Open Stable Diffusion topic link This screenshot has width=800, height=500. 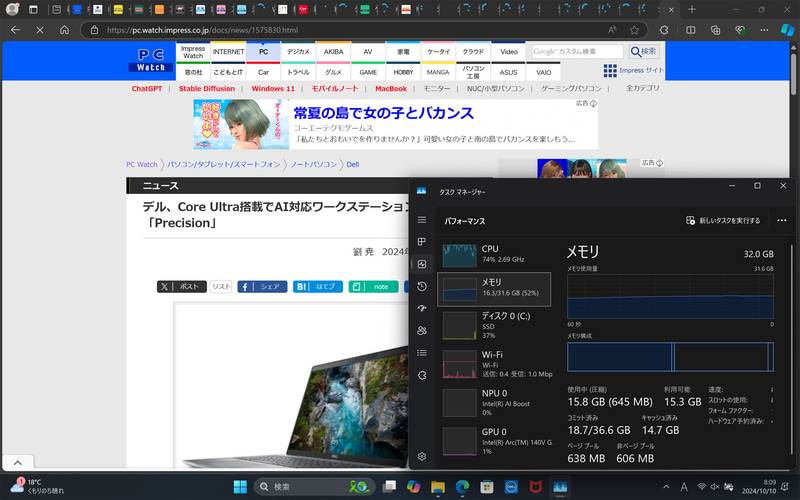pyautogui.click(x=207, y=88)
